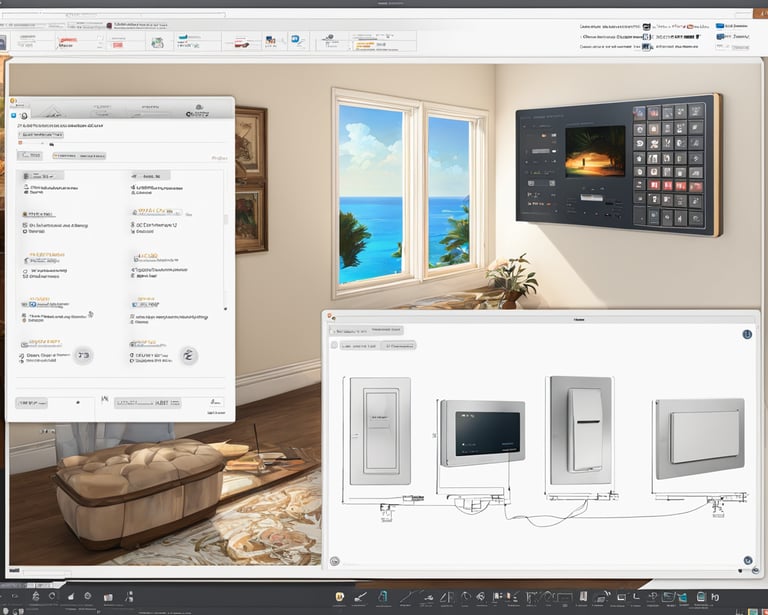Open the dropdown at settings panel bottom-left
768x615 pixels.
point(31,403)
